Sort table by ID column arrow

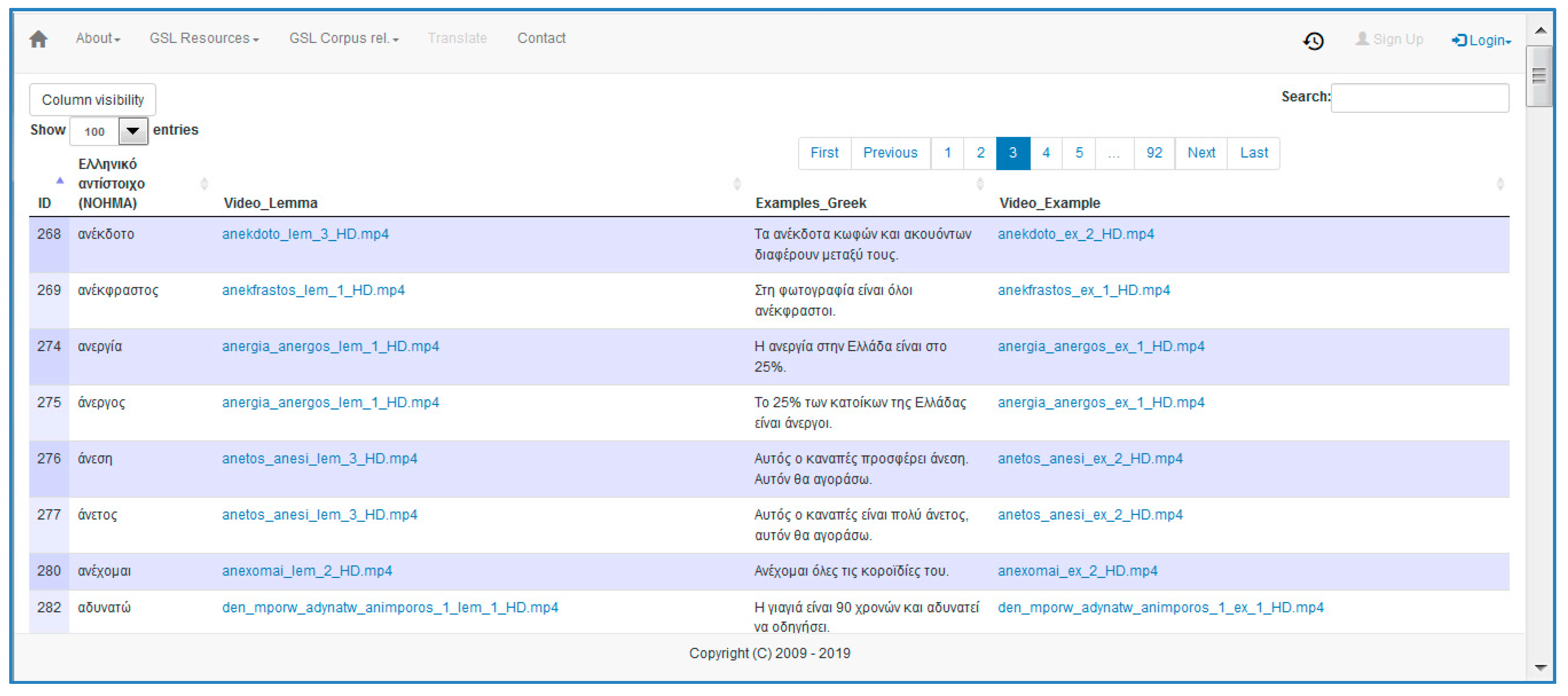click(60, 181)
